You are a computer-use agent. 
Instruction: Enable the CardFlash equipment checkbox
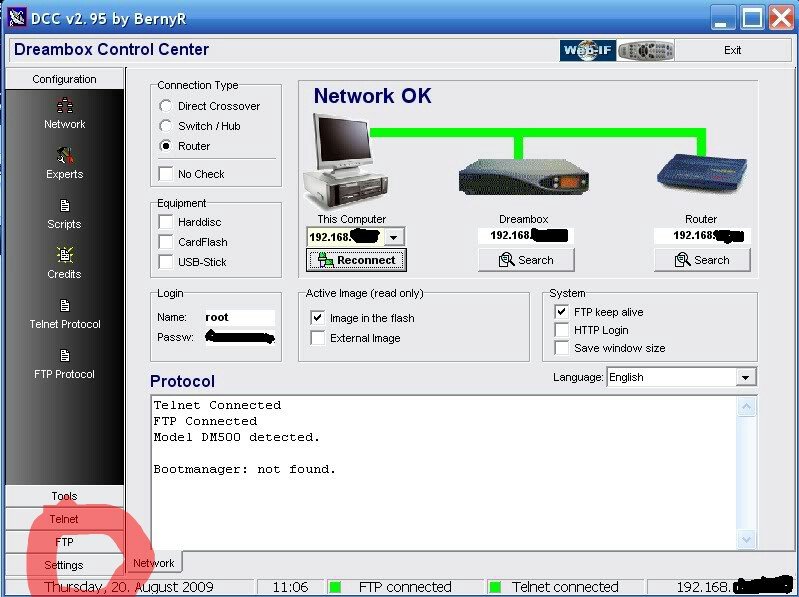166,242
